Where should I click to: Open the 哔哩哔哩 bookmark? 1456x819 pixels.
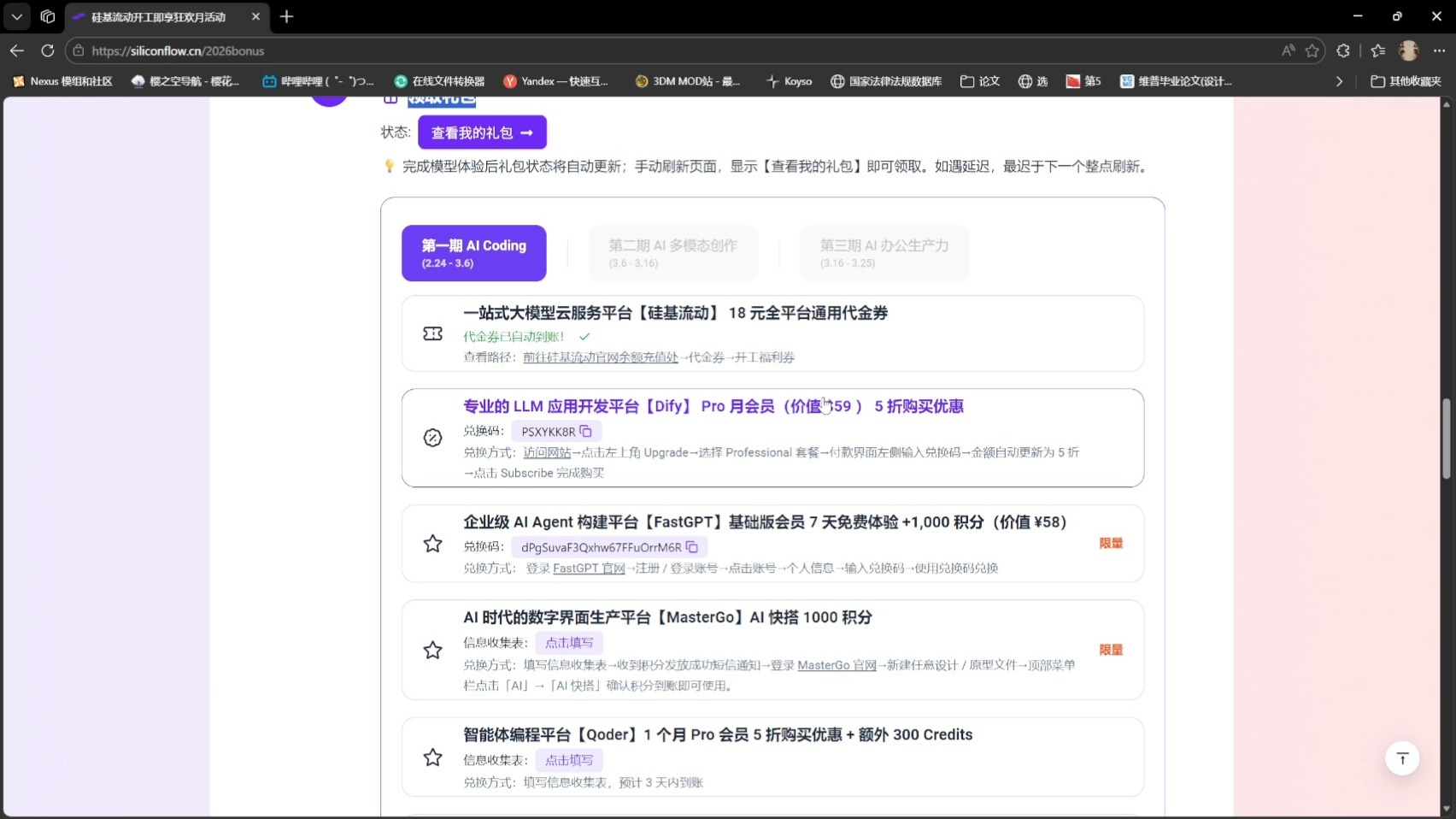318,81
